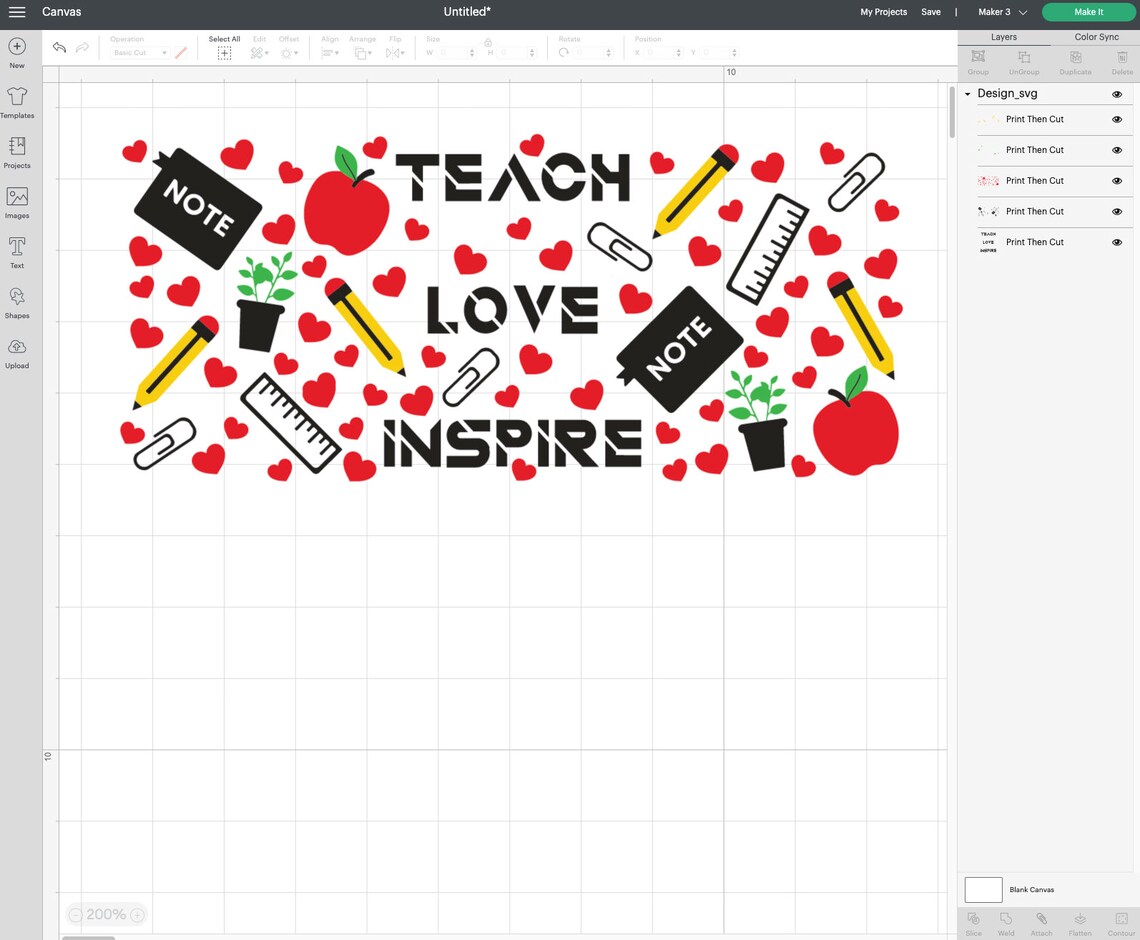This screenshot has height=940, width=1140.
Task: Open the Align dropdown
Action: [330, 53]
